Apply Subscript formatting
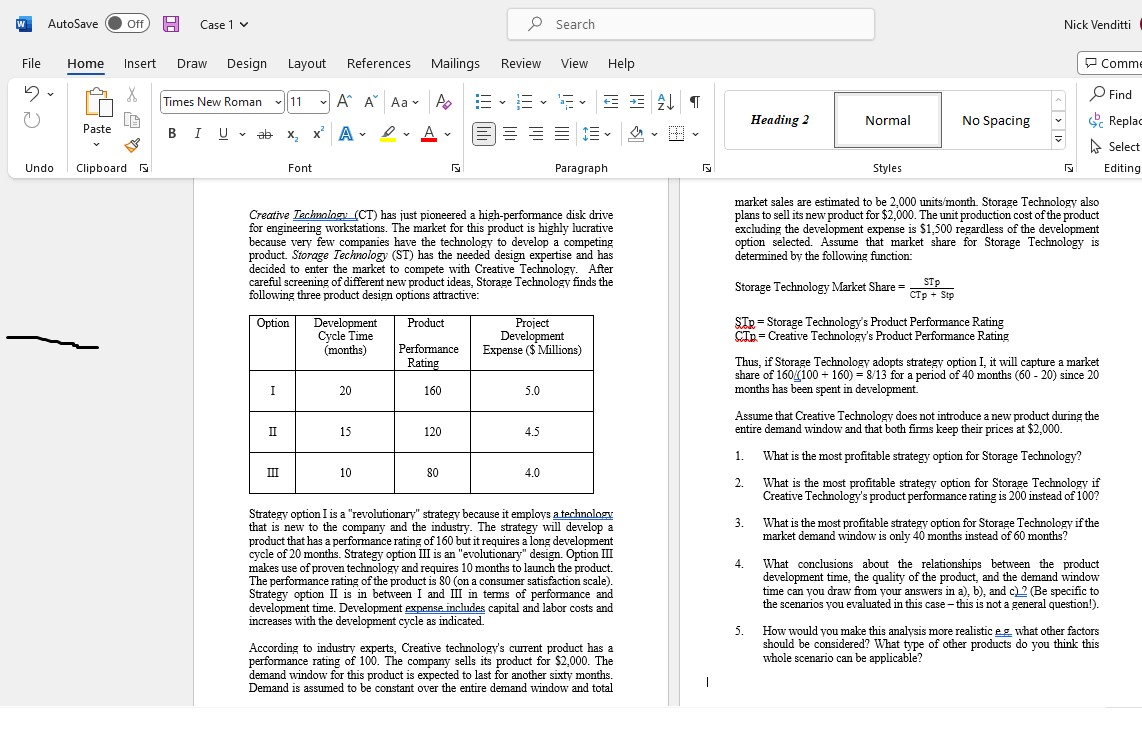 pos(291,132)
